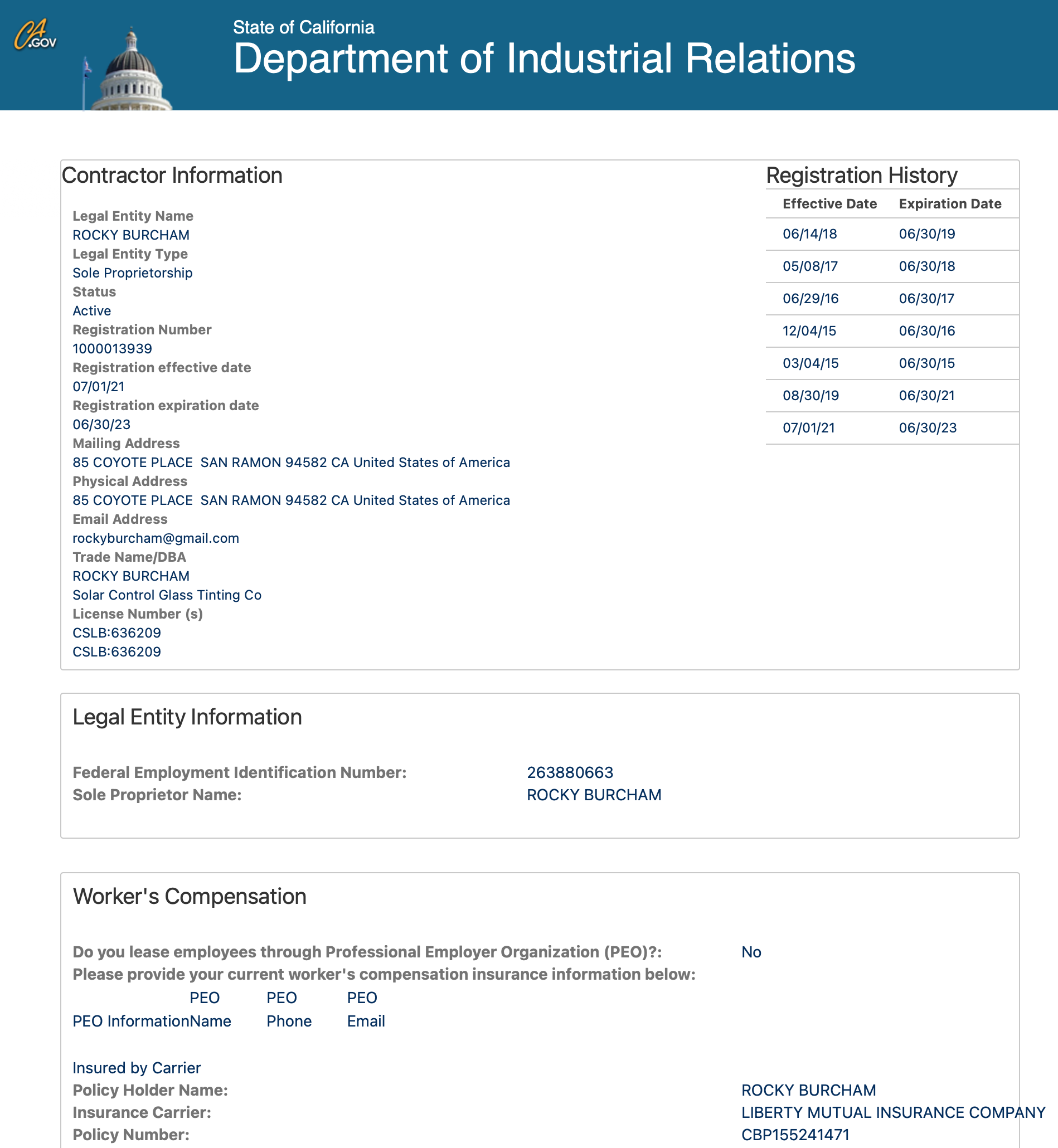Select the 06/14/18 effective date row
The width and height of the screenshot is (1058, 1148).
[809, 234]
